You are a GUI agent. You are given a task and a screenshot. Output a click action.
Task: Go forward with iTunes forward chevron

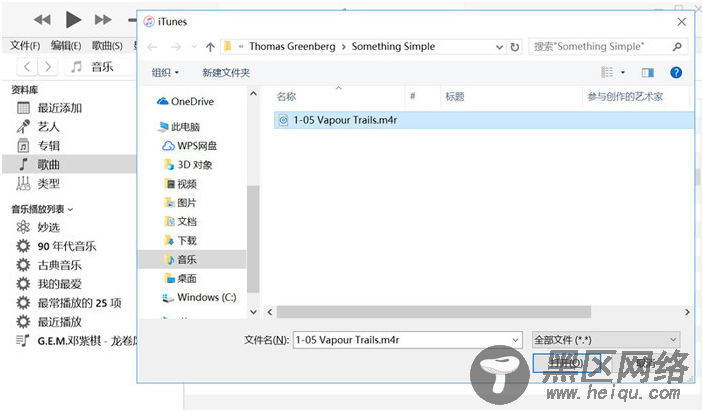pos(47,67)
